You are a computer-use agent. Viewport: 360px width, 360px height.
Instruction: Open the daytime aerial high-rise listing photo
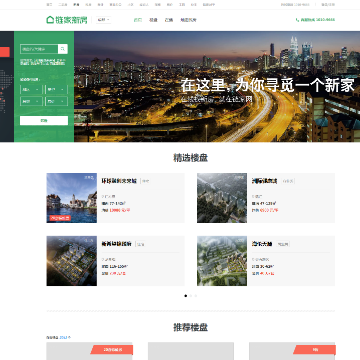tap(222, 198)
